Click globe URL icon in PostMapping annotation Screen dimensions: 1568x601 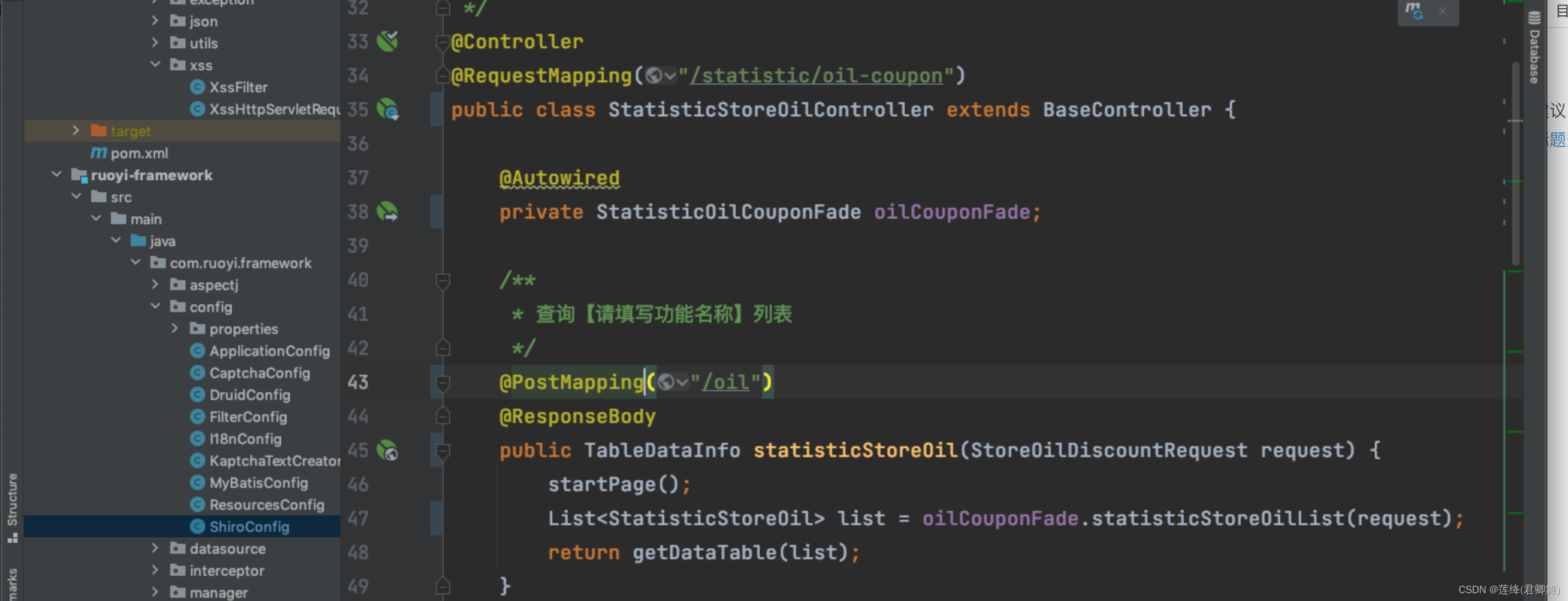[x=666, y=382]
